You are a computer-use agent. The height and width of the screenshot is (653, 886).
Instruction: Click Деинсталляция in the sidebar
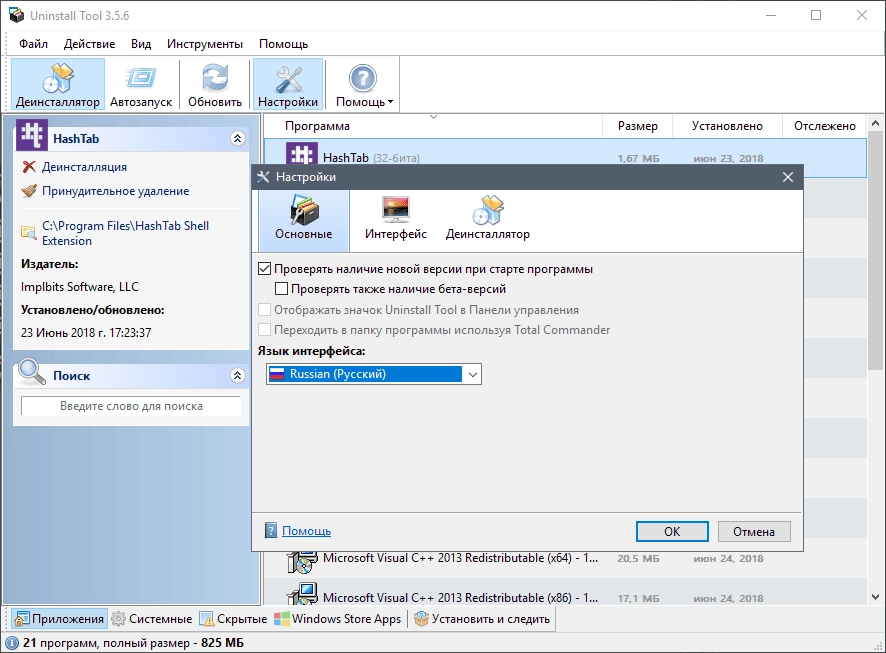tap(84, 167)
